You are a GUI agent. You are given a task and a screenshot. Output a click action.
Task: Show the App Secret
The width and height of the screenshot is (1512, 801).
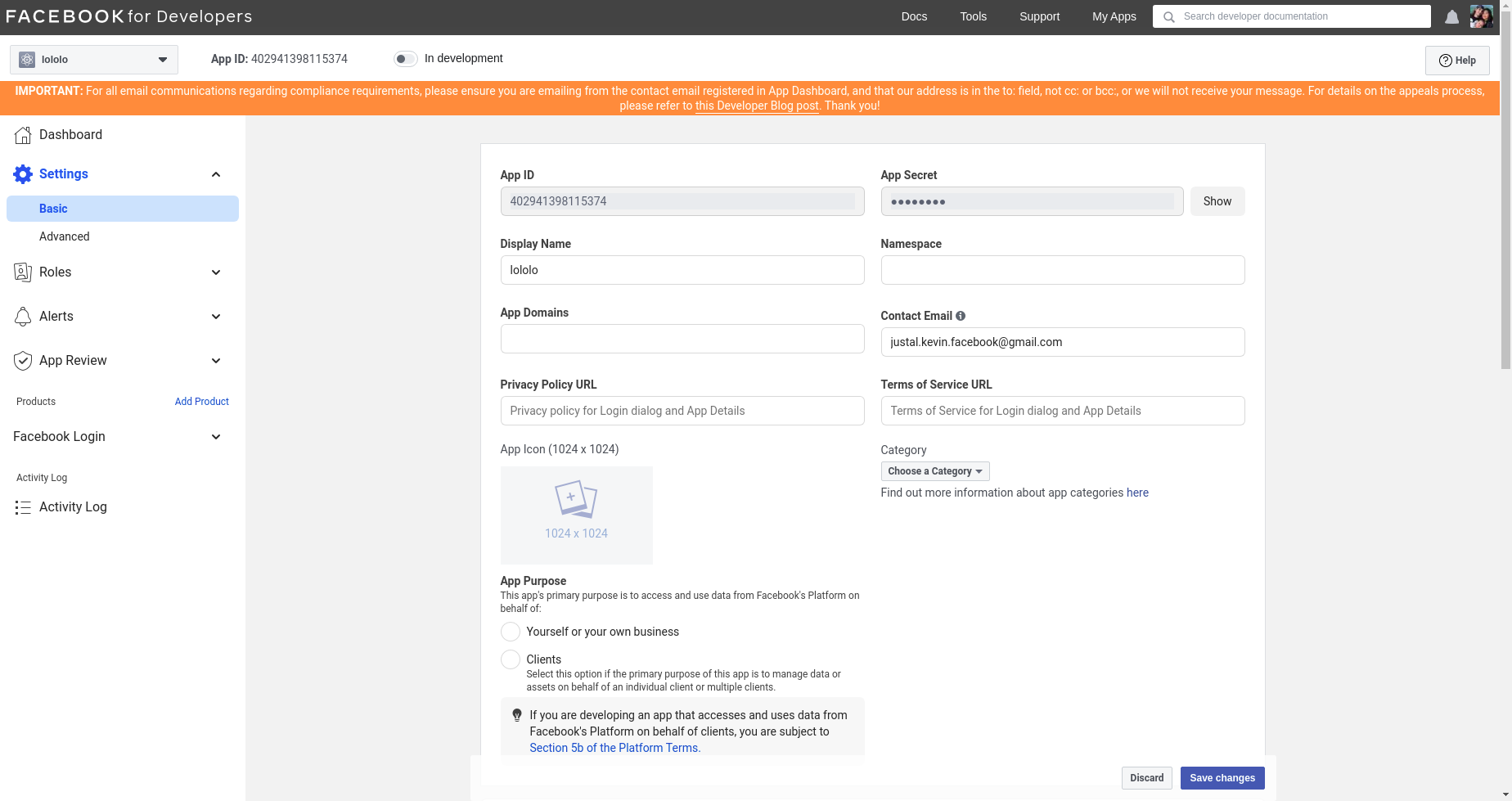pos(1217,201)
